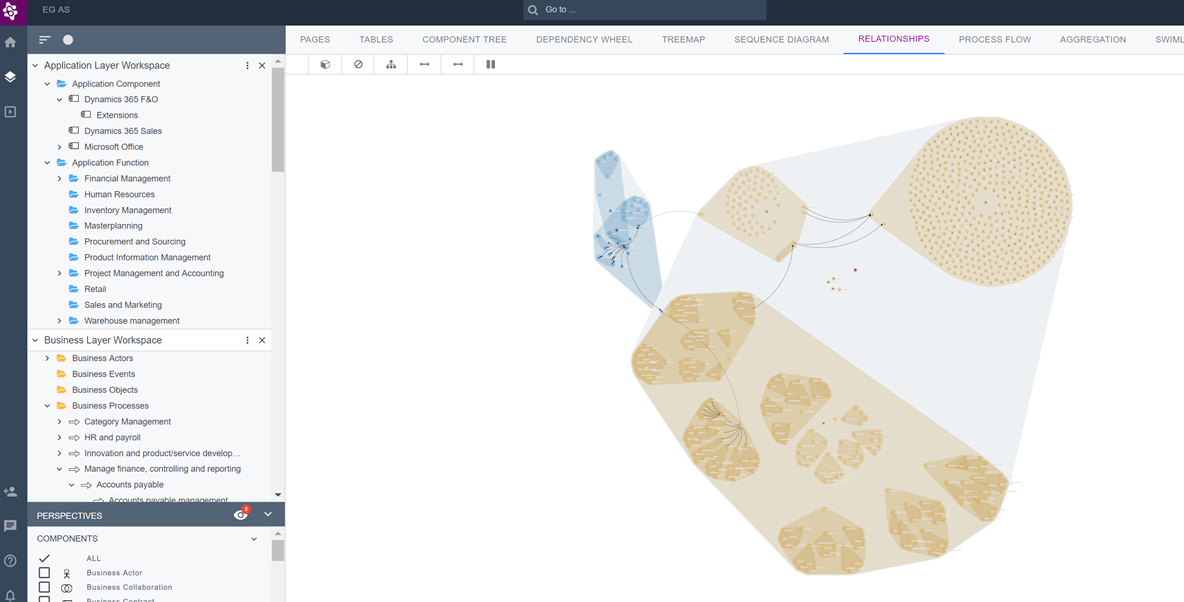Switch to the Dependency Wheel tab
The image size is (1184, 602).
[x=584, y=39]
